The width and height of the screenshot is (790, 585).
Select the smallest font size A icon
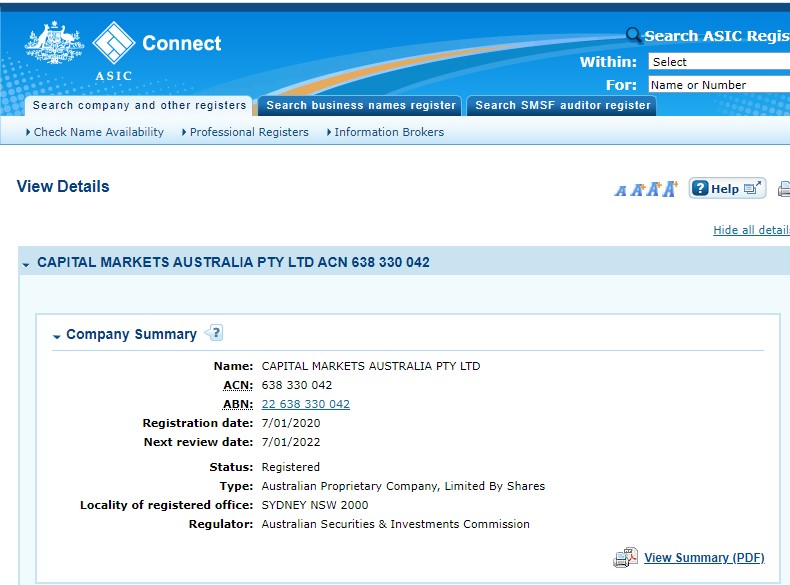[621, 191]
